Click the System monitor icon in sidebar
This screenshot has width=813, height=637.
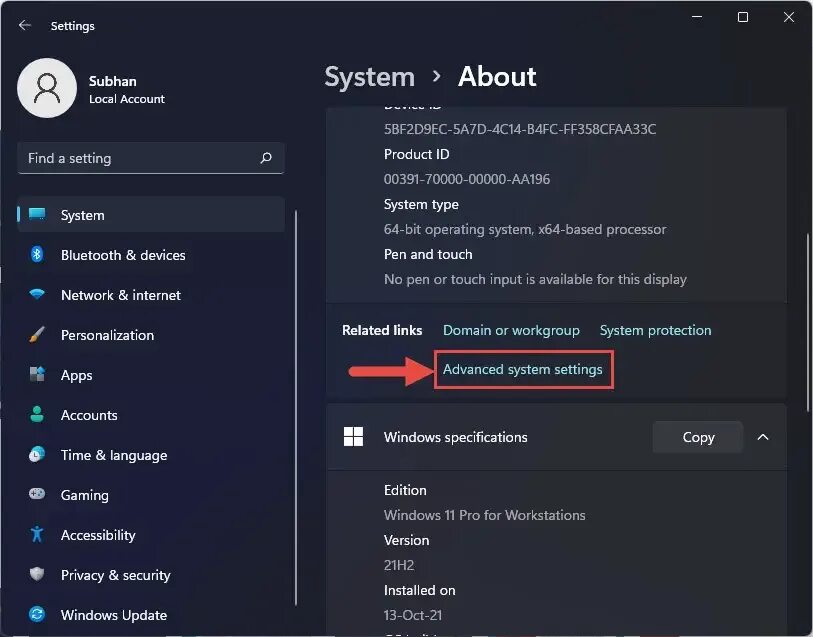(x=37, y=214)
